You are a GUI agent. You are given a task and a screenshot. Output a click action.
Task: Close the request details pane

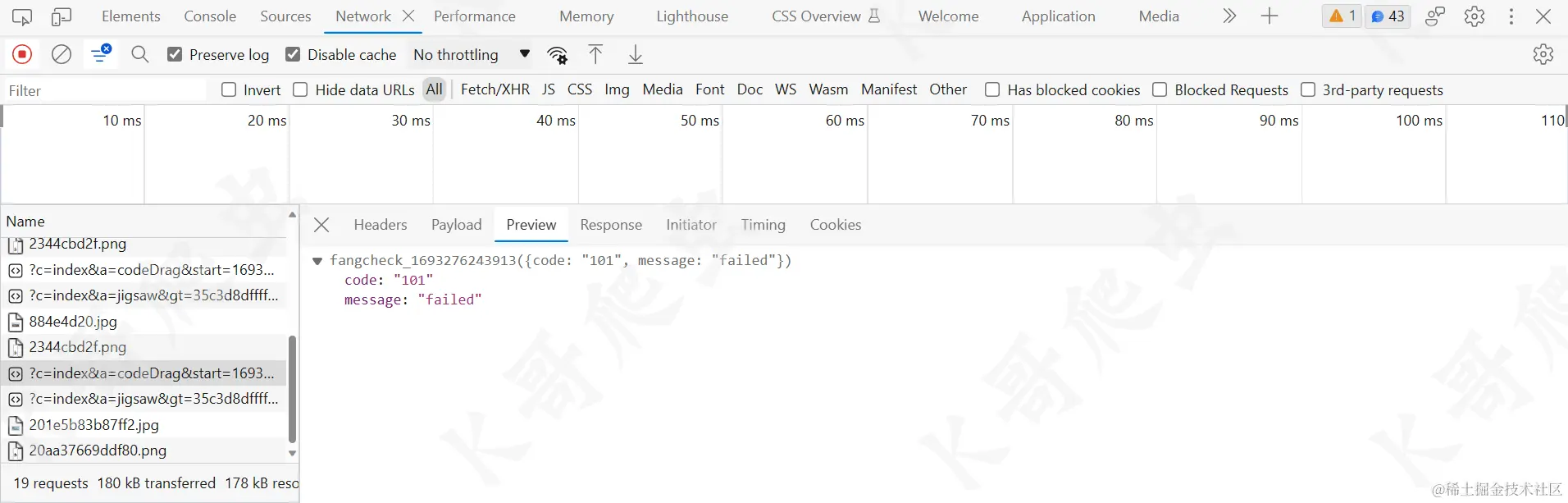pyautogui.click(x=321, y=225)
